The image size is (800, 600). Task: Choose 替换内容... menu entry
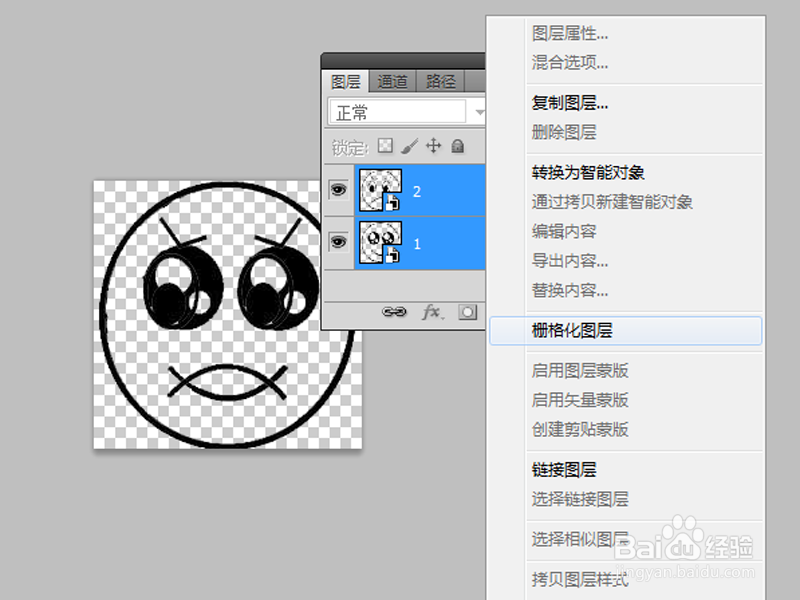tap(569, 290)
